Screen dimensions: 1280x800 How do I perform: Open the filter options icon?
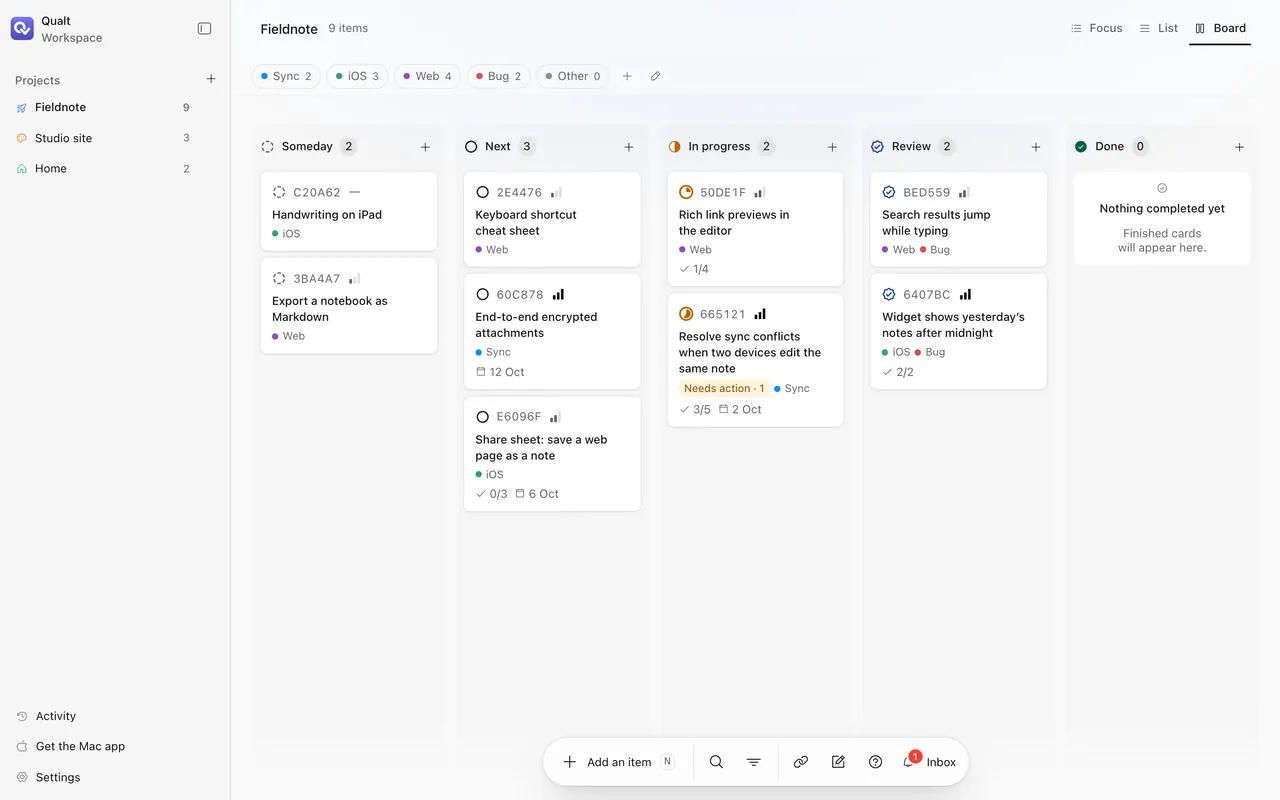[x=754, y=762]
